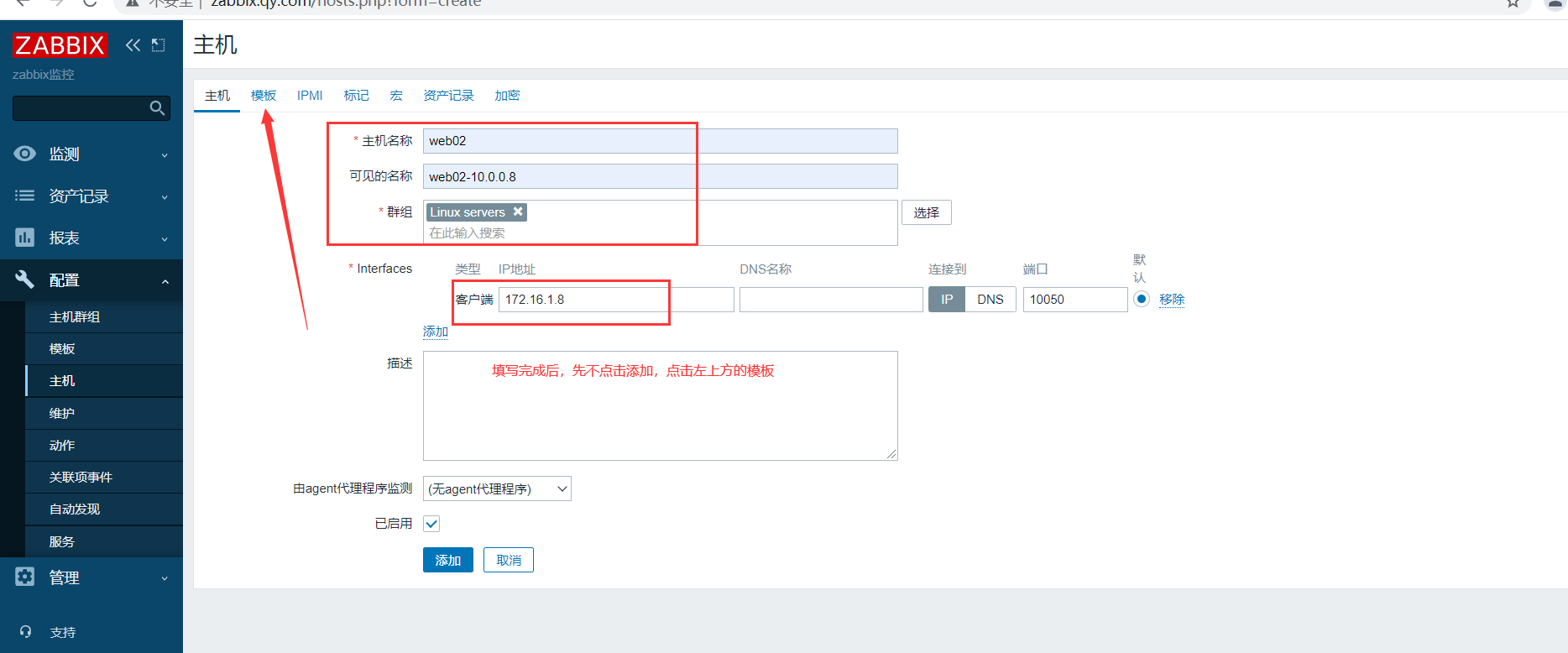Viewport: 1568px width, 653px height.
Task: Click the blue 添加 submit button
Action: [x=448, y=560]
